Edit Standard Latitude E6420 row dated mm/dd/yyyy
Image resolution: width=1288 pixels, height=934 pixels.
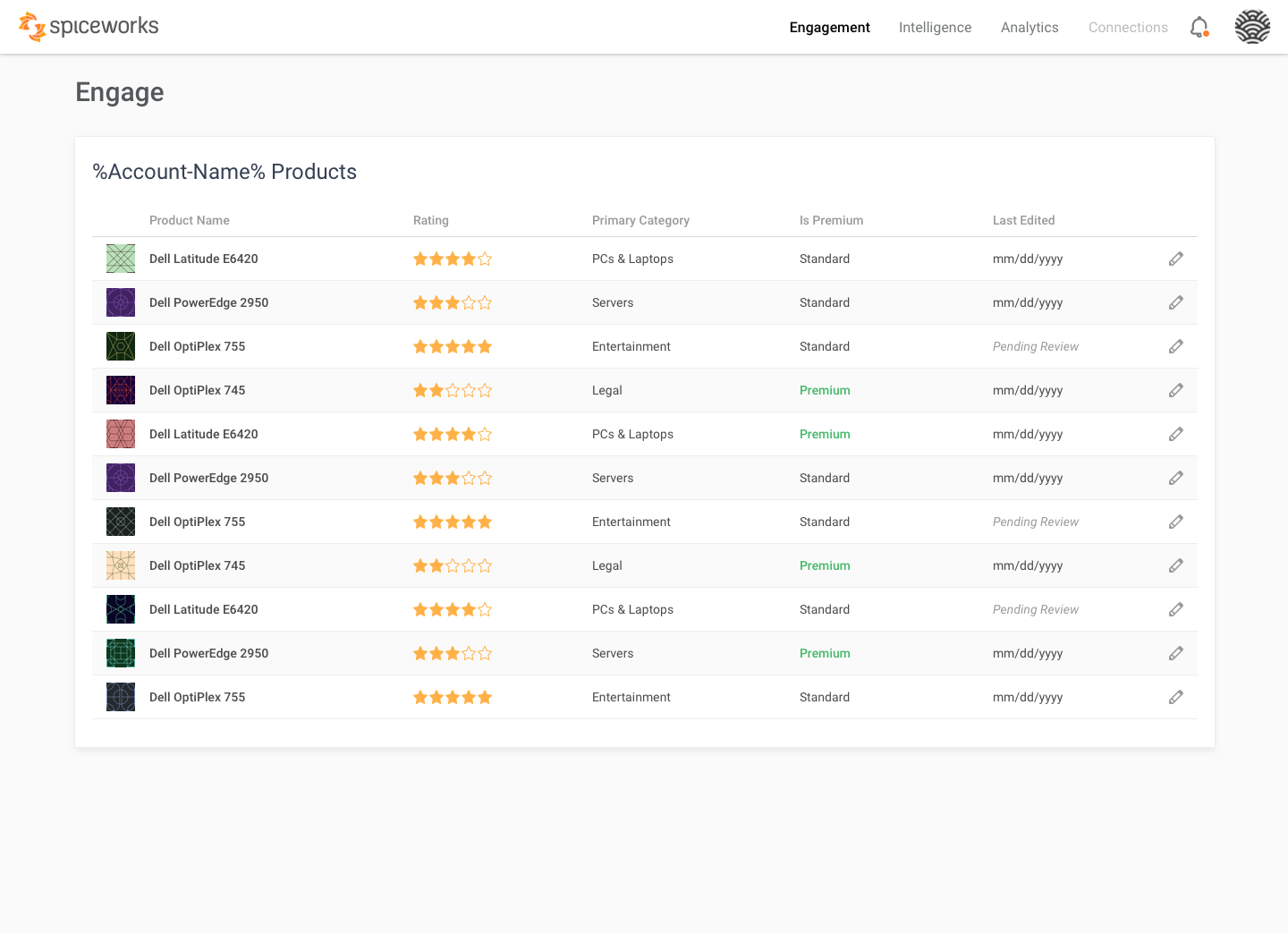coord(1176,259)
